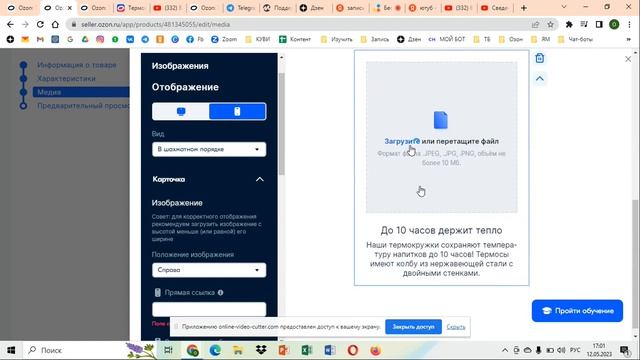This screenshot has width=640, height=360.
Task: Delete block with trash icon
Action: coord(540,58)
